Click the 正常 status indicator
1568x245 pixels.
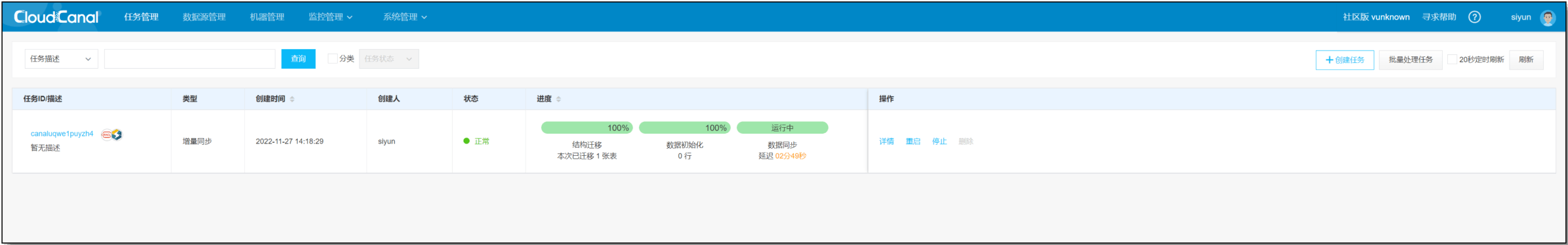pyautogui.click(x=476, y=141)
